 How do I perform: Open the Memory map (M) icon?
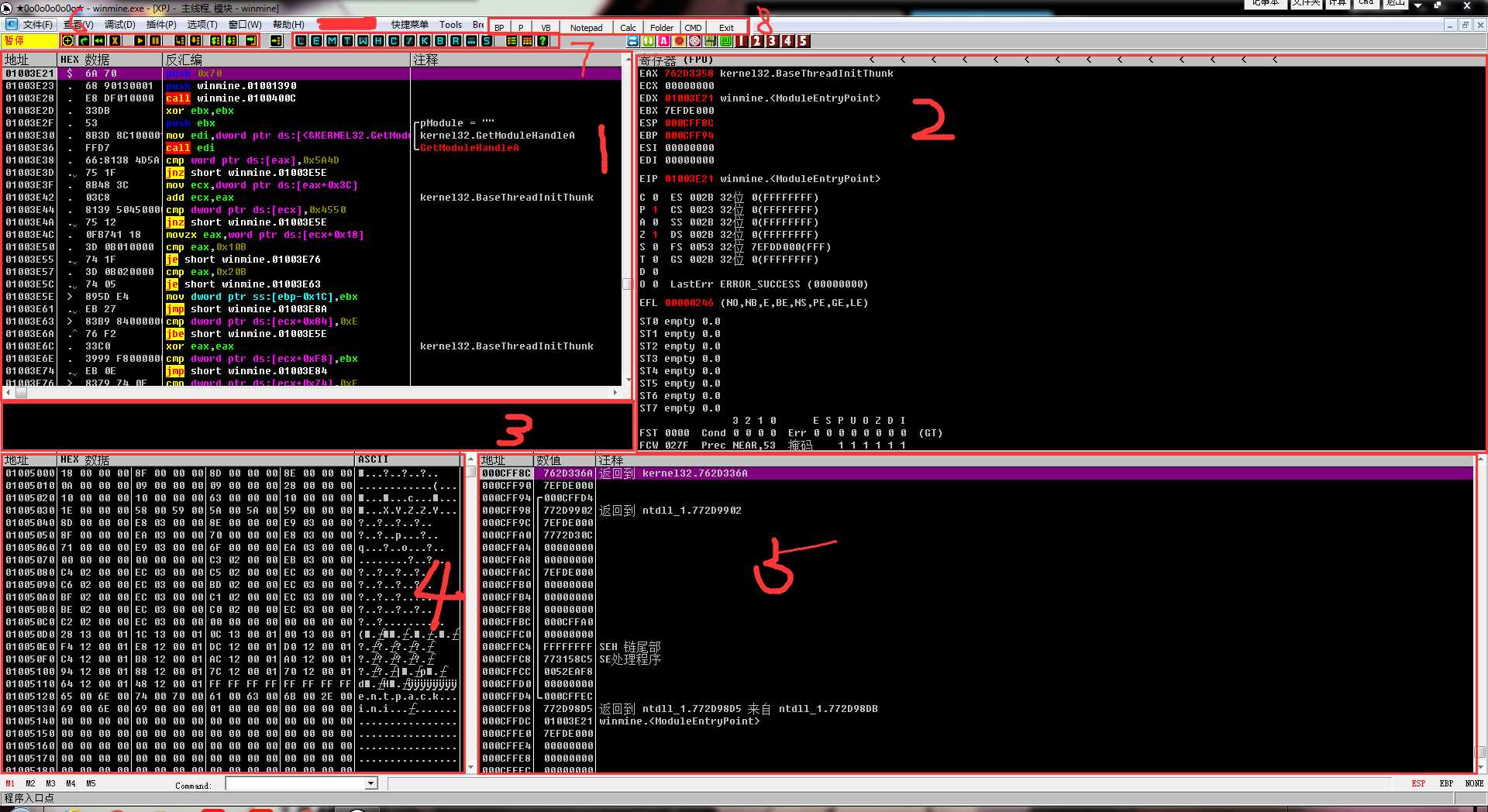(332, 41)
